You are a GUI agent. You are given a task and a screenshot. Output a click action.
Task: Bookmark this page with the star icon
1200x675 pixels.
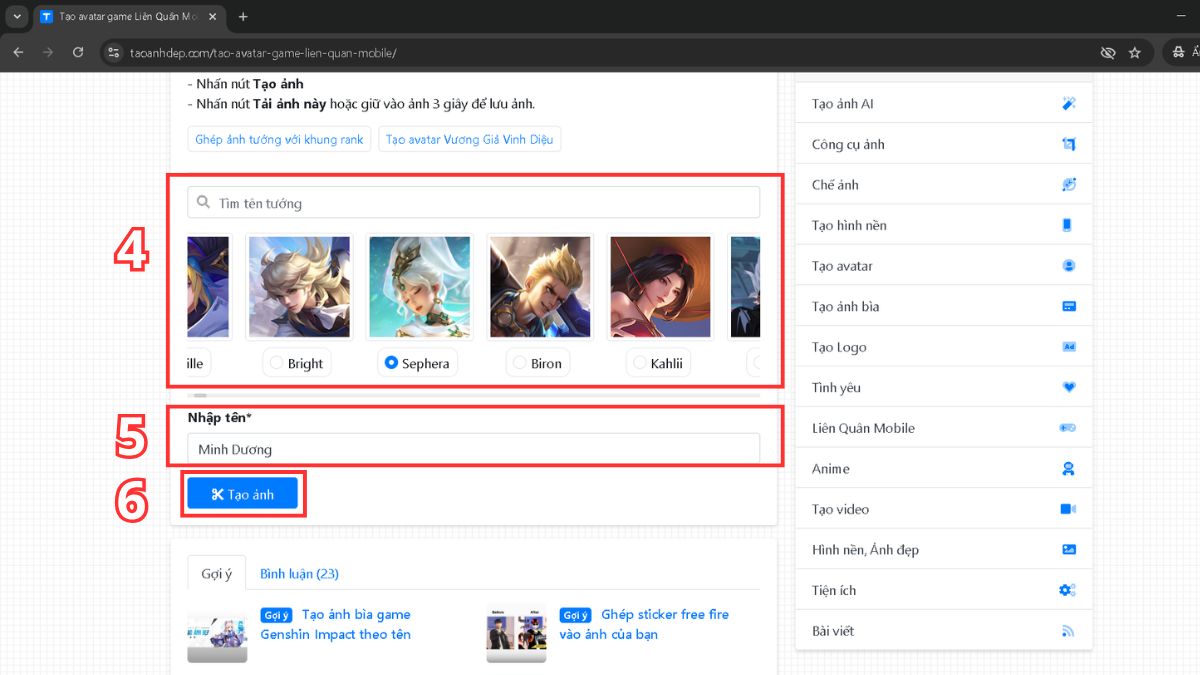[x=1134, y=52]
